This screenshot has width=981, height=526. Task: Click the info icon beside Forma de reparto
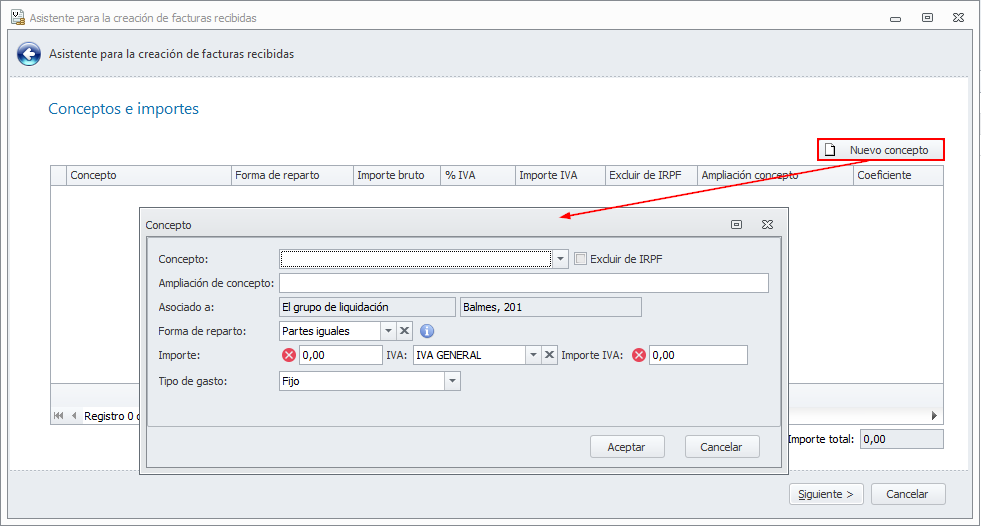427,331
